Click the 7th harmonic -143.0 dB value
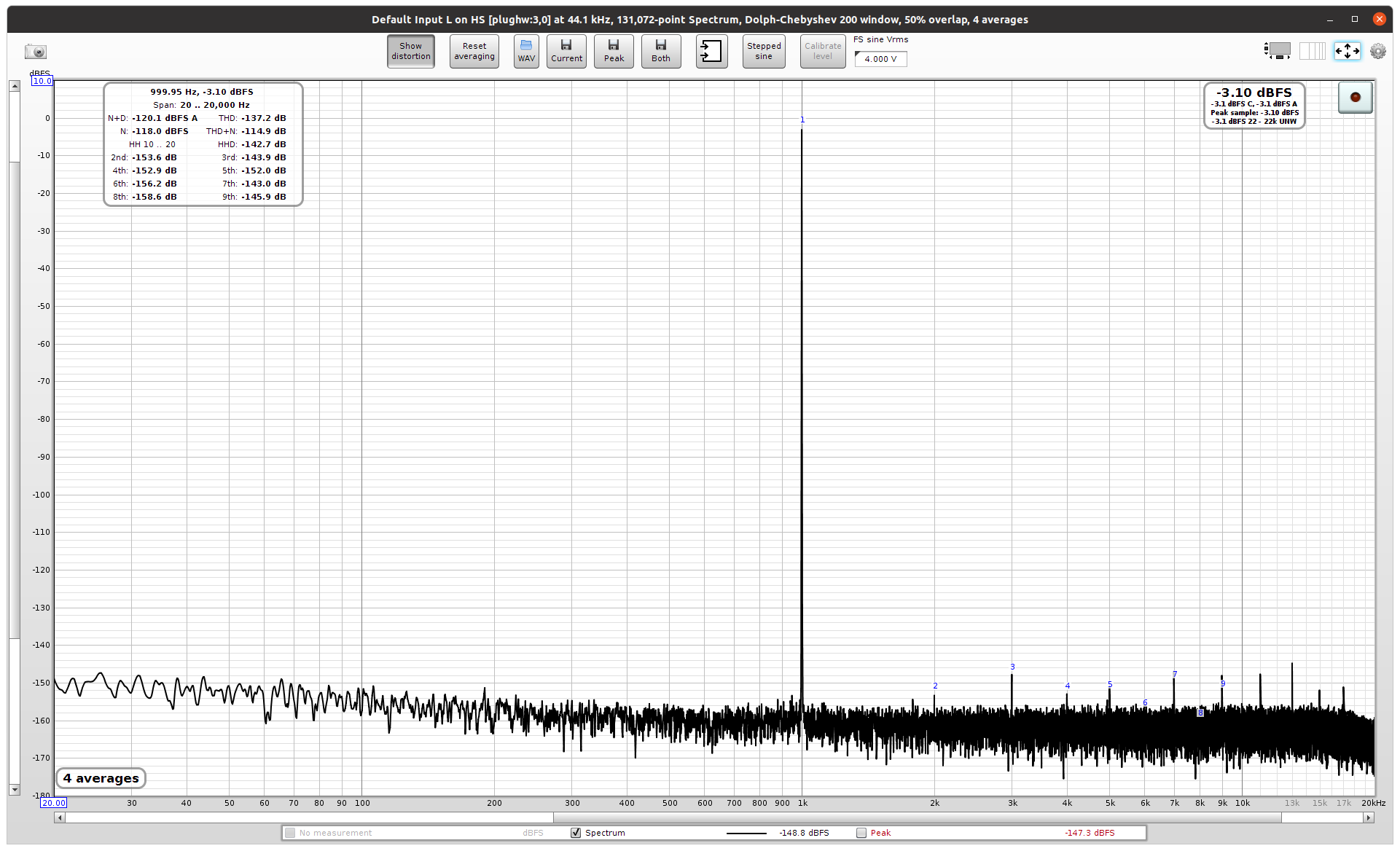The height and width of the screenshot is (851, 1400). [x=264, y=184]
